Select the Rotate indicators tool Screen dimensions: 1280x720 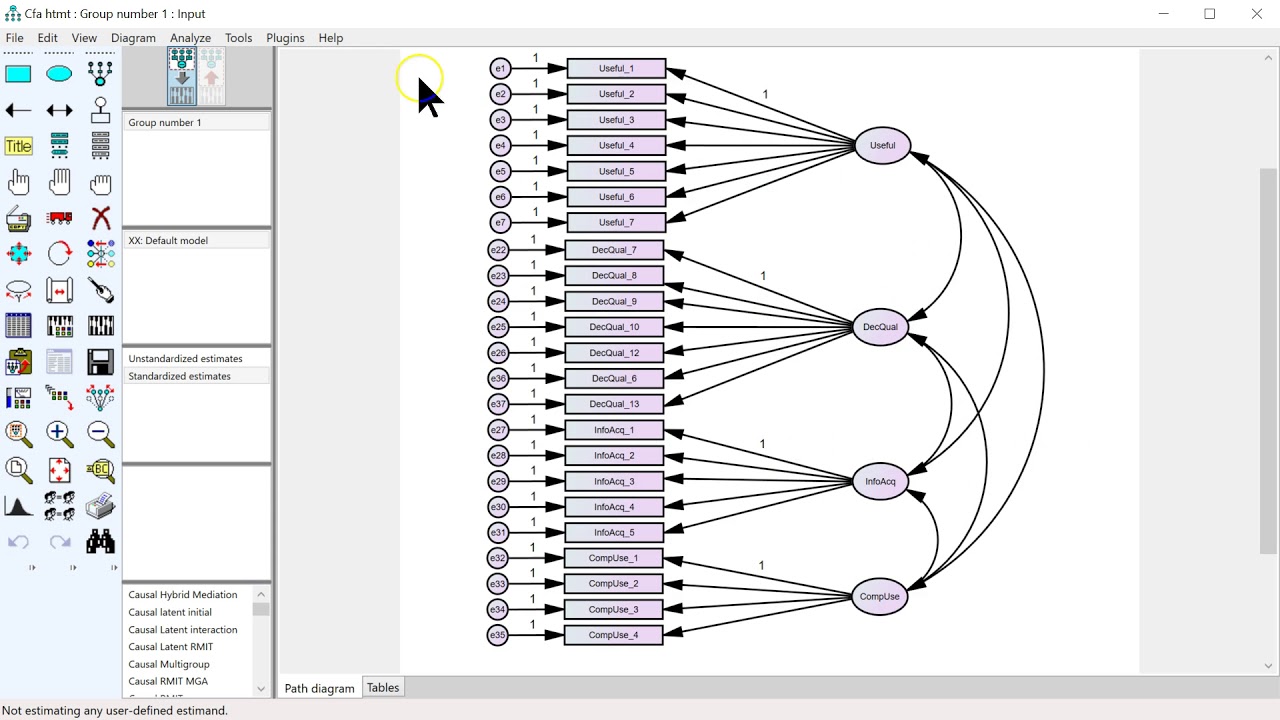tap(59, 254)
